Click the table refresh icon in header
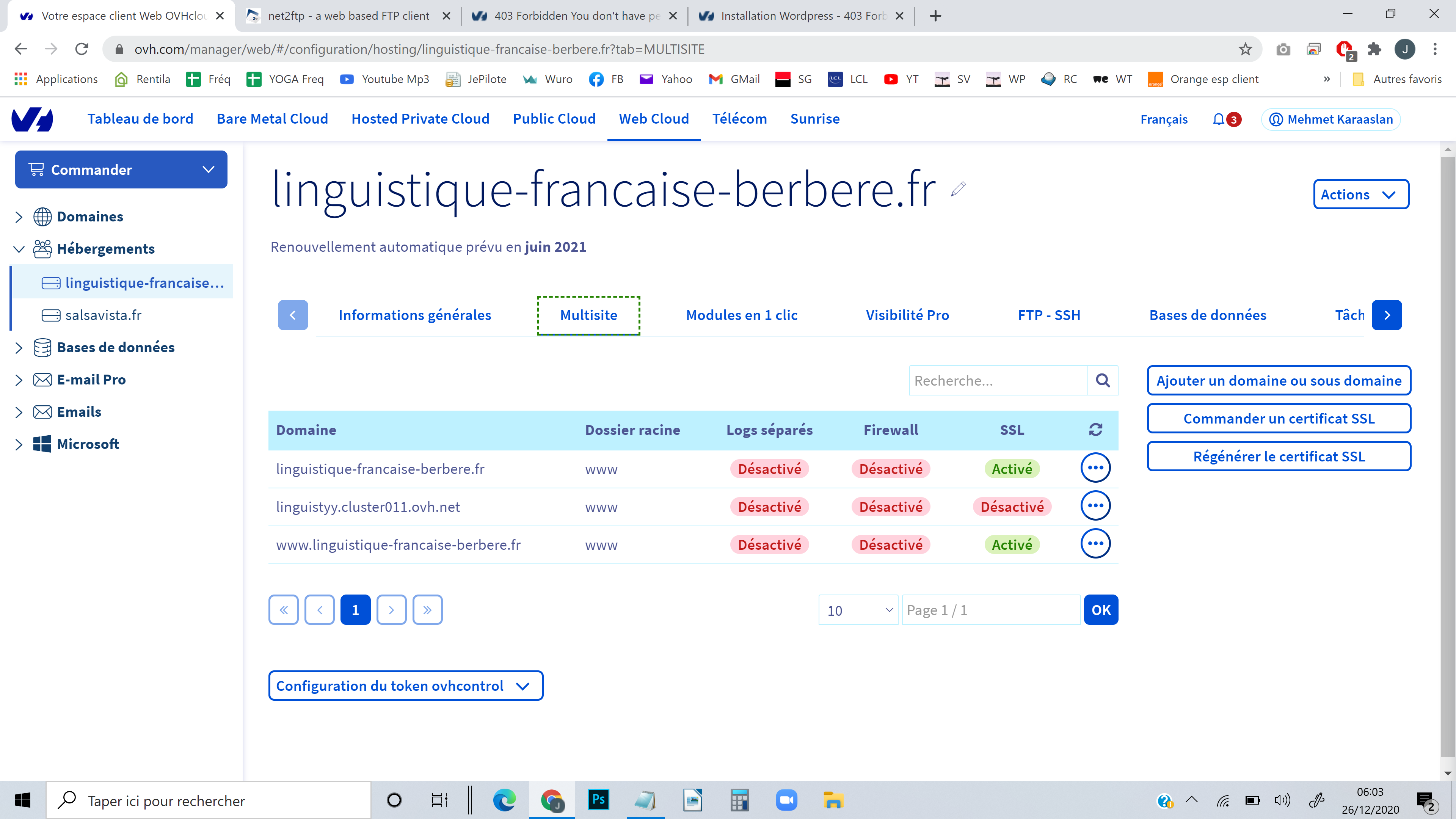 (1095, 430)
